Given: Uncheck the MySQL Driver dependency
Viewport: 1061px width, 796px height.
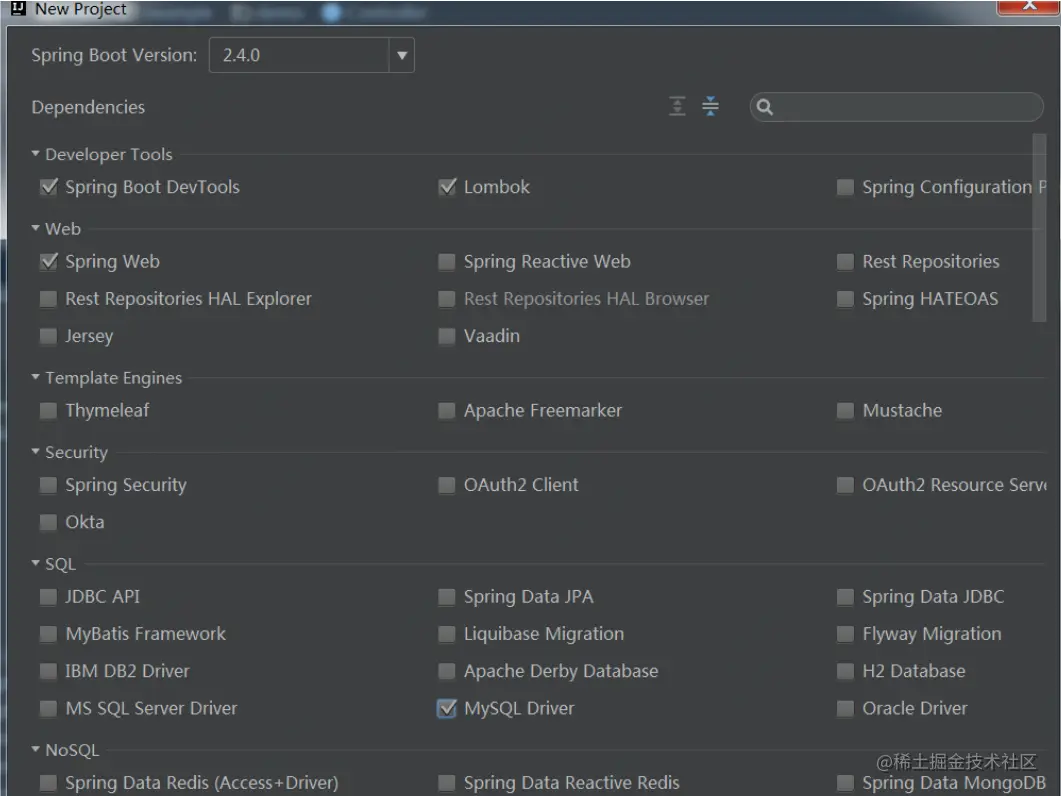Looking at the screenshot, I should point(447,709).
